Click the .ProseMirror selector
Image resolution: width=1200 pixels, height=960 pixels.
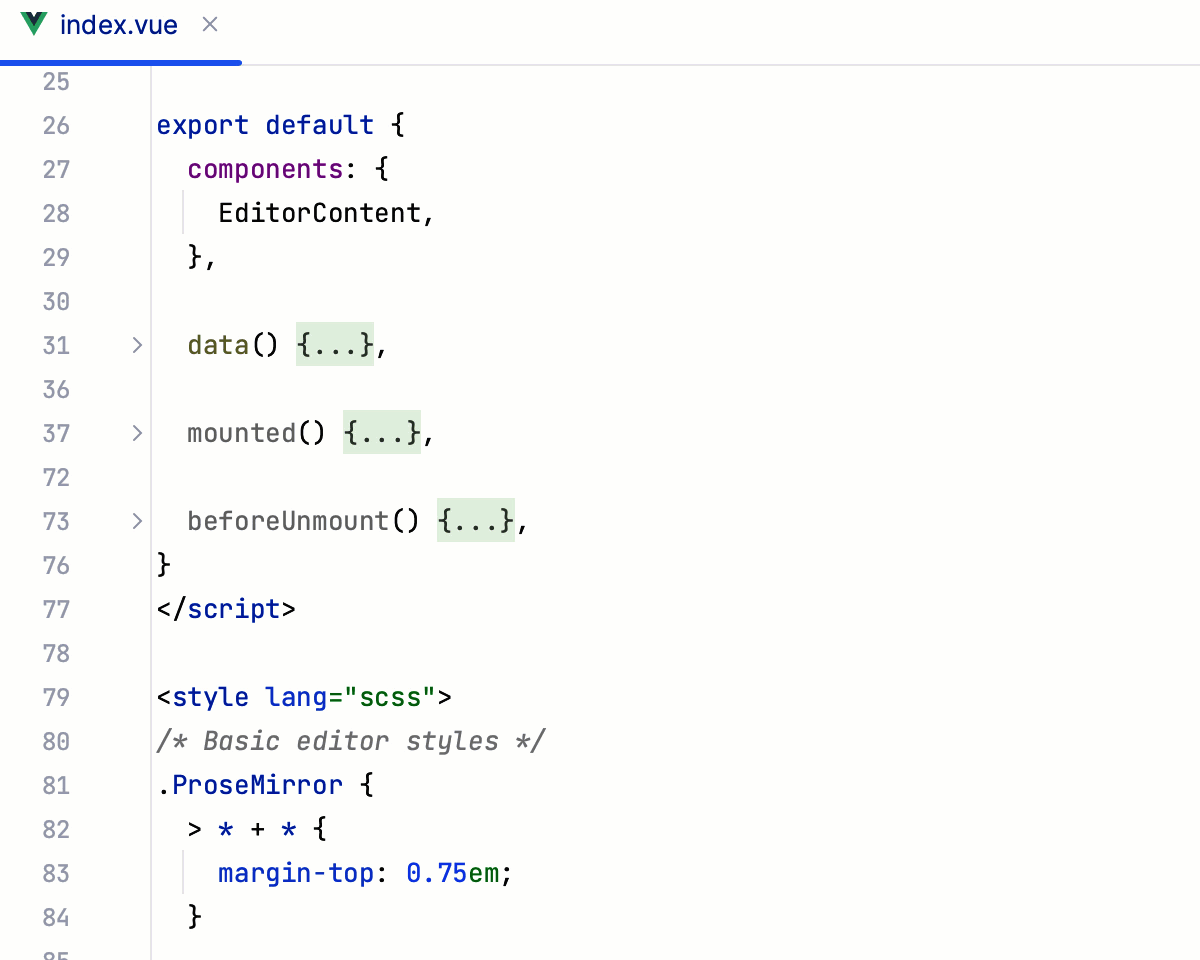pos(249,785)
